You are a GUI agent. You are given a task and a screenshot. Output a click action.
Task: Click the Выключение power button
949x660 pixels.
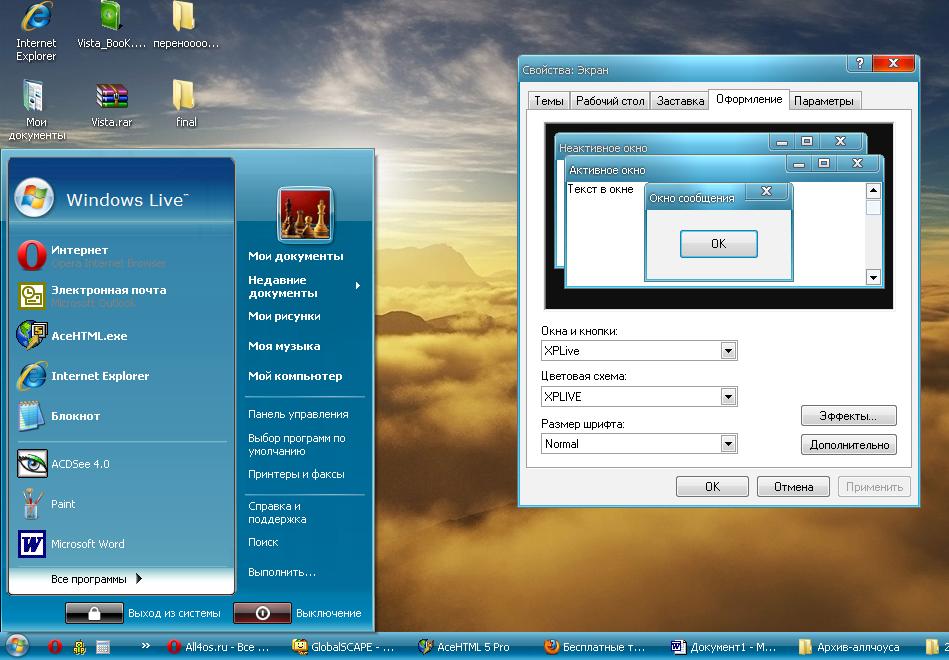coord(262,613)
